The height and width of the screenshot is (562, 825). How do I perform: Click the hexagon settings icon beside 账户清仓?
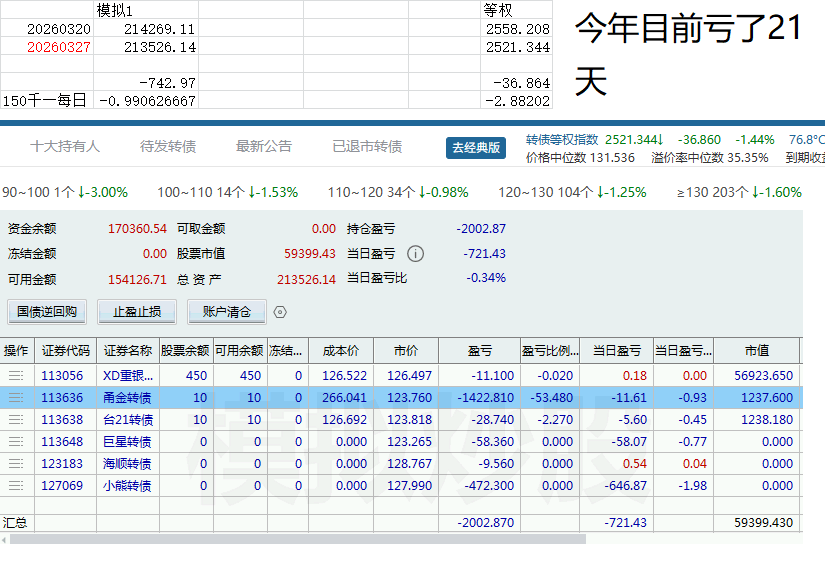click(280, 312)
